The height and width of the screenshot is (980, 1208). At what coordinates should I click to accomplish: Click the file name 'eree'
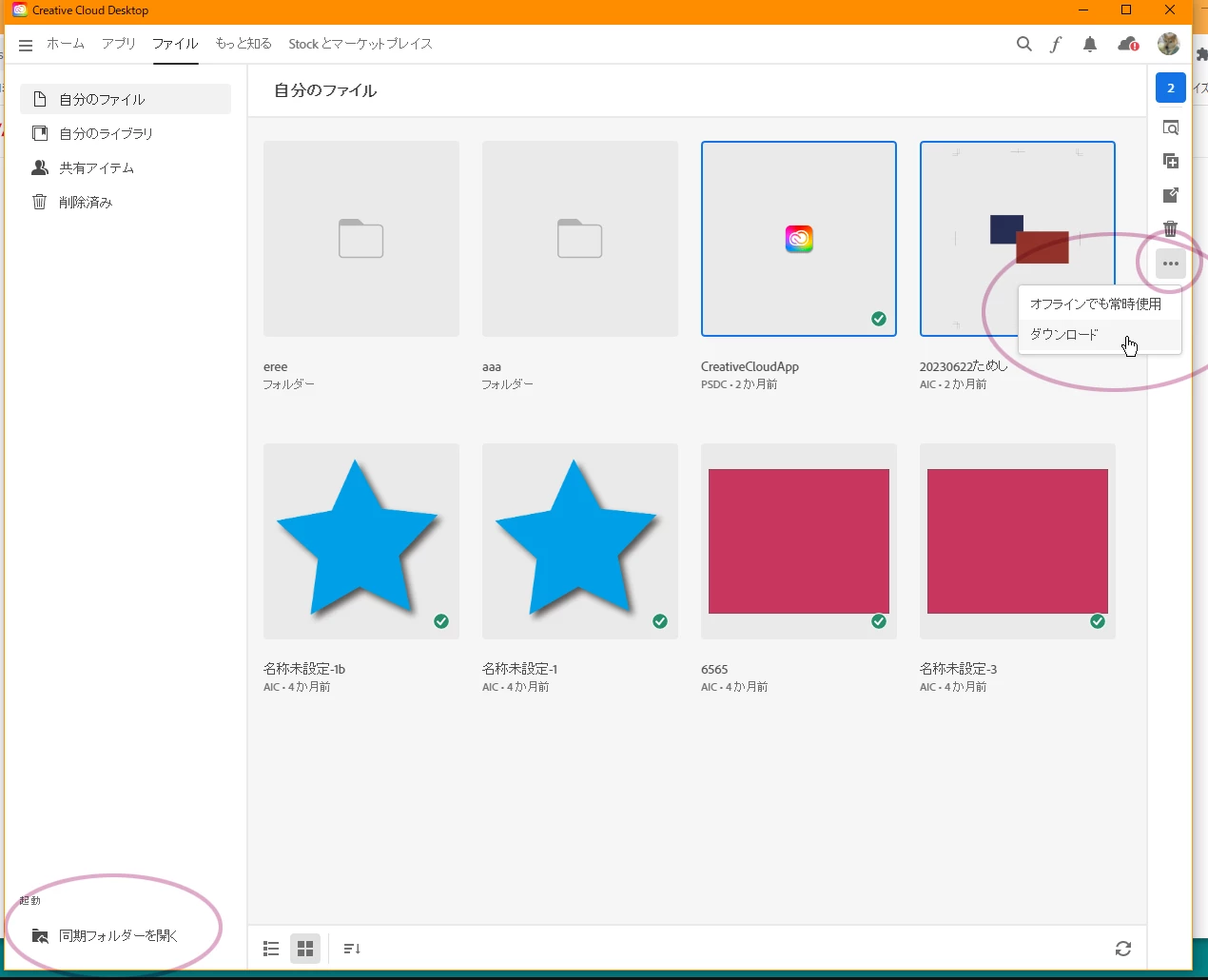point(276,367)
